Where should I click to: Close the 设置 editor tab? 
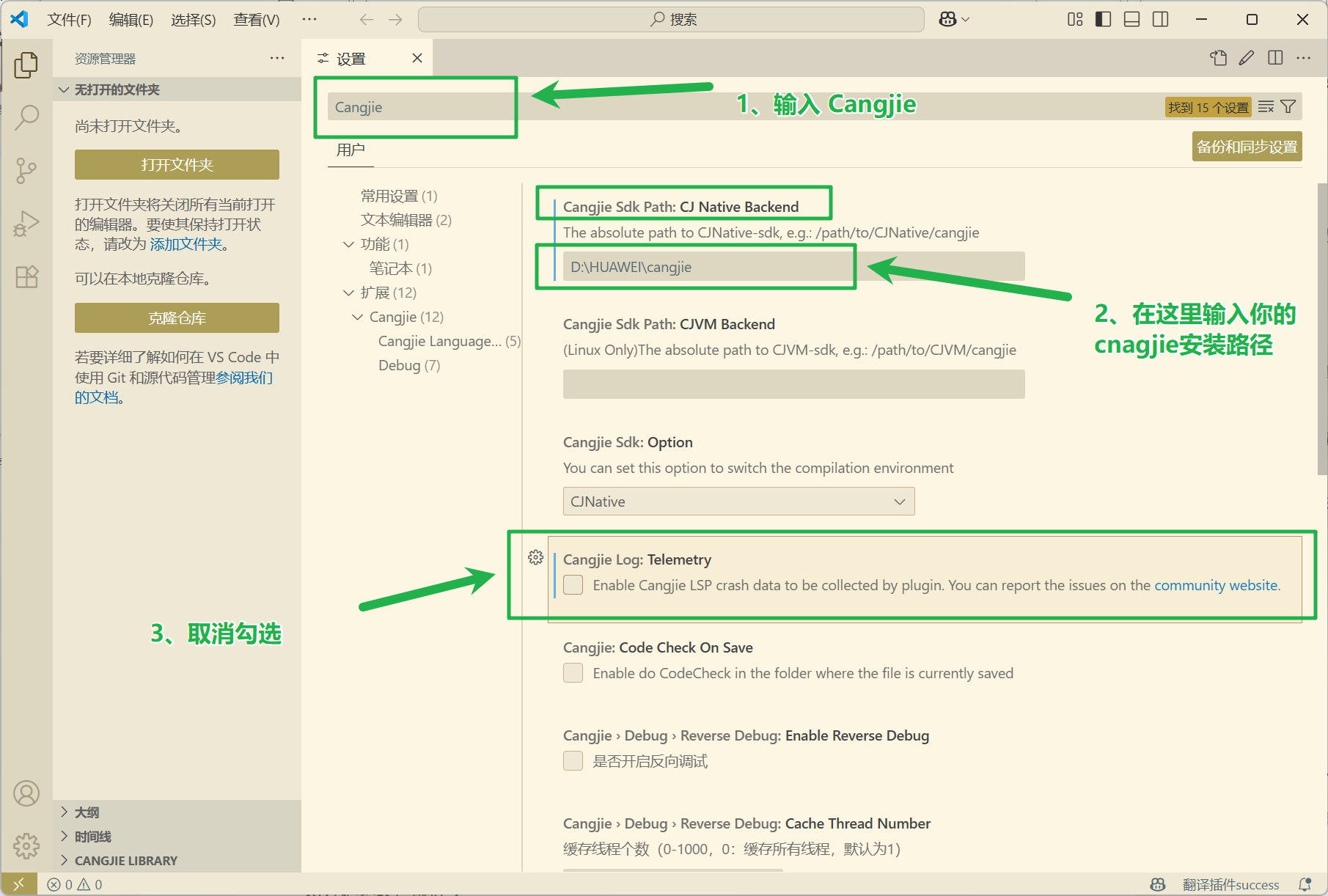(417, 58)
